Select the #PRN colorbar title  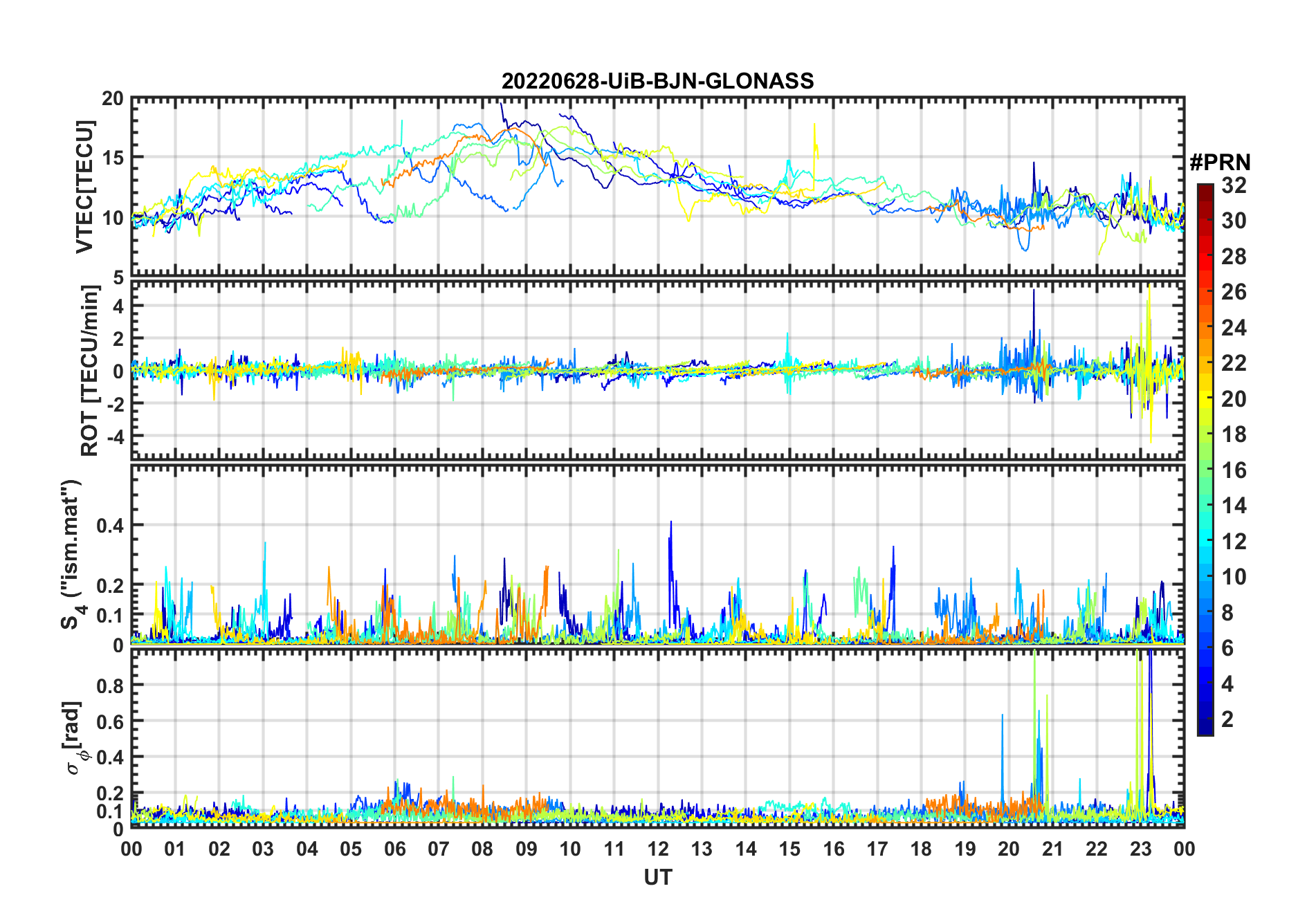click(x=1220, y=163)
